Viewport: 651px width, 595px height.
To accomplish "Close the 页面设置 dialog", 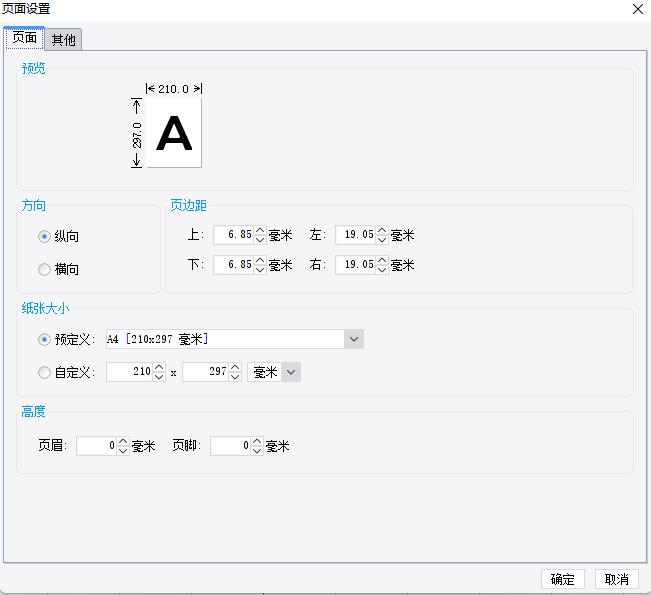I will 638,9.
